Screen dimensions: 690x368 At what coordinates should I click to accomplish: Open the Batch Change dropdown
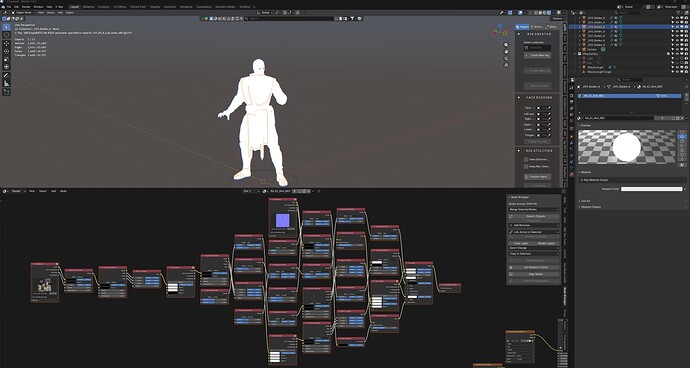point(534,248)
